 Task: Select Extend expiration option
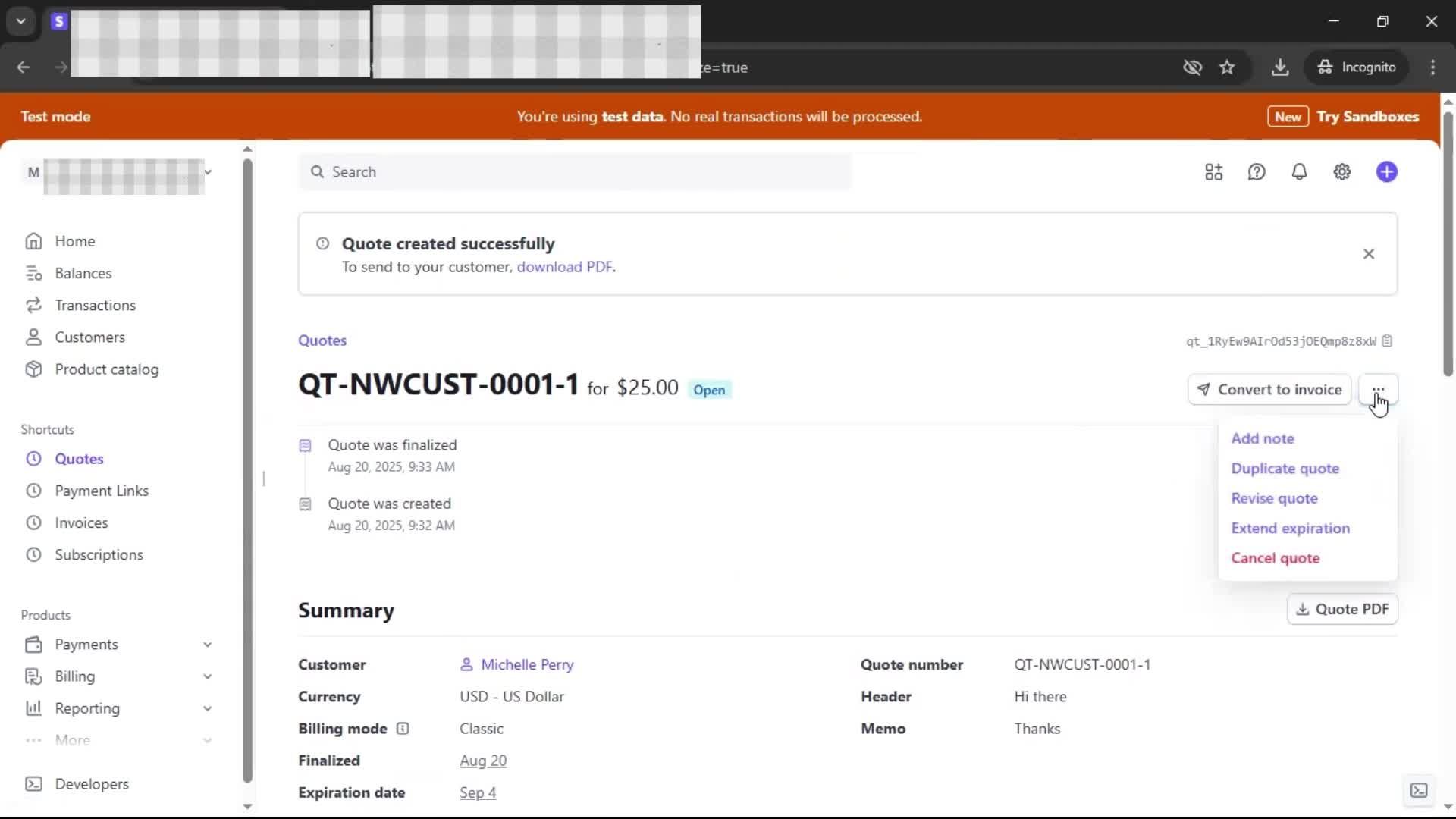coord(1290,529)
